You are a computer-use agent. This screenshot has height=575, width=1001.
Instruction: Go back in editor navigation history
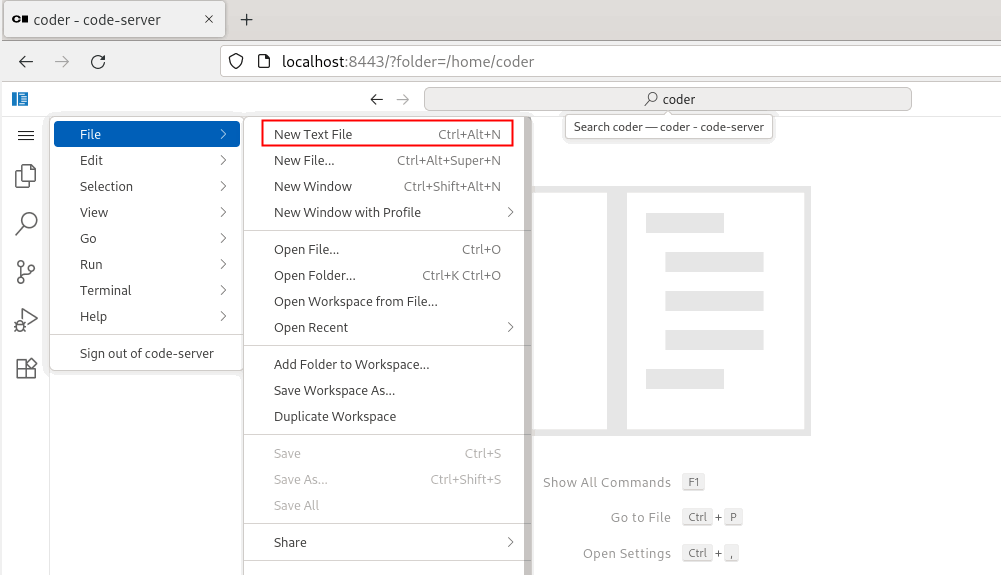click(377, 100)
